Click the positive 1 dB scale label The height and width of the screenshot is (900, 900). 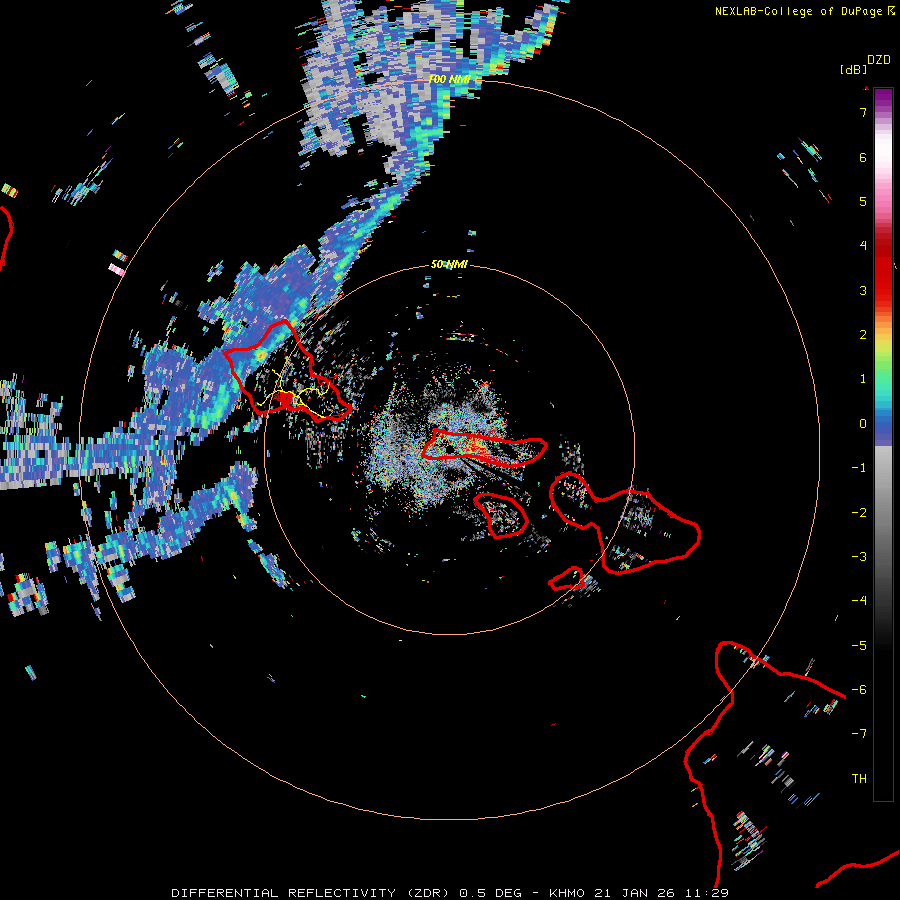pos(863,379)
